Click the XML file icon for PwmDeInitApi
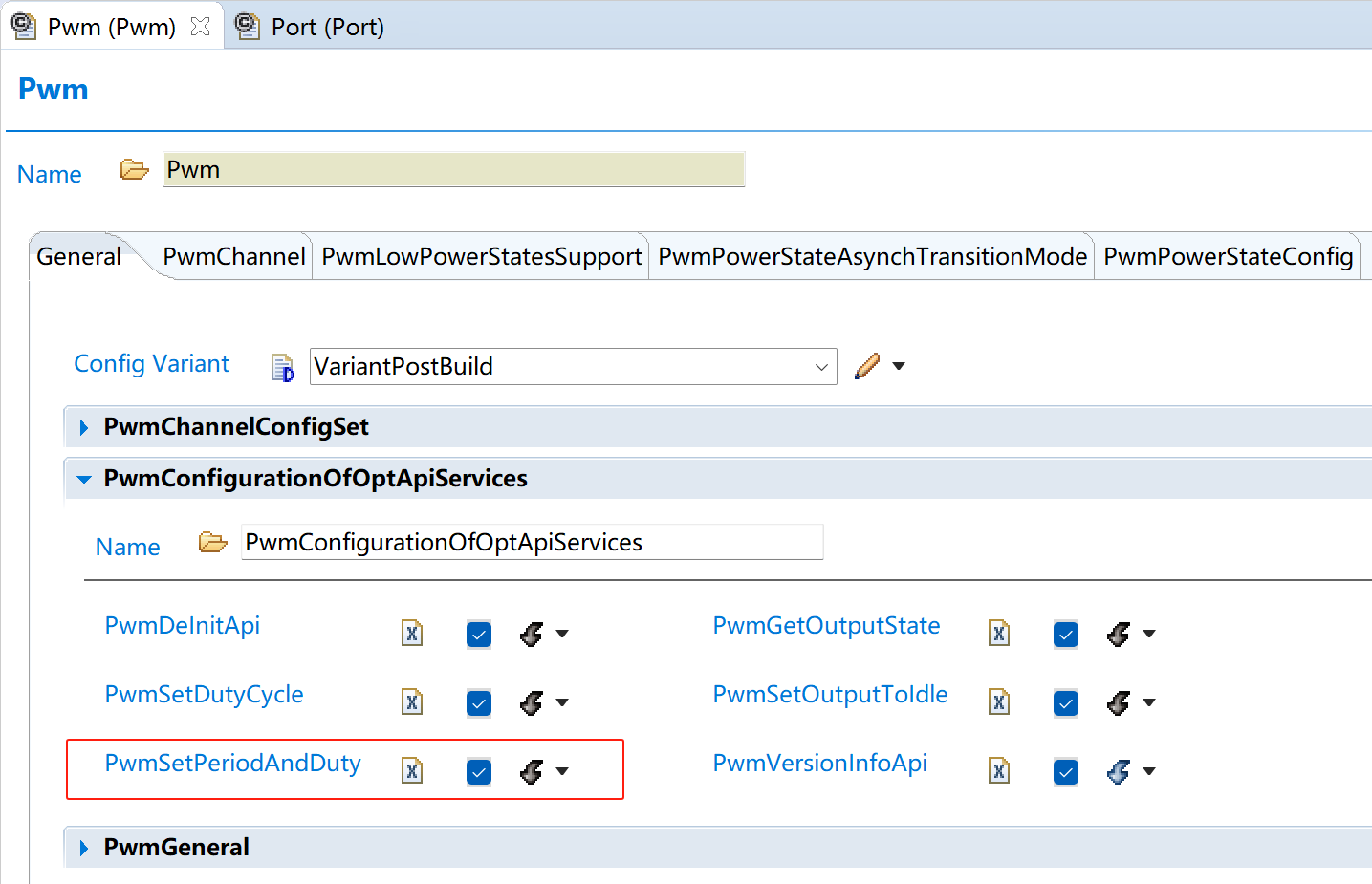1372x884 pixels. (412, 633)
